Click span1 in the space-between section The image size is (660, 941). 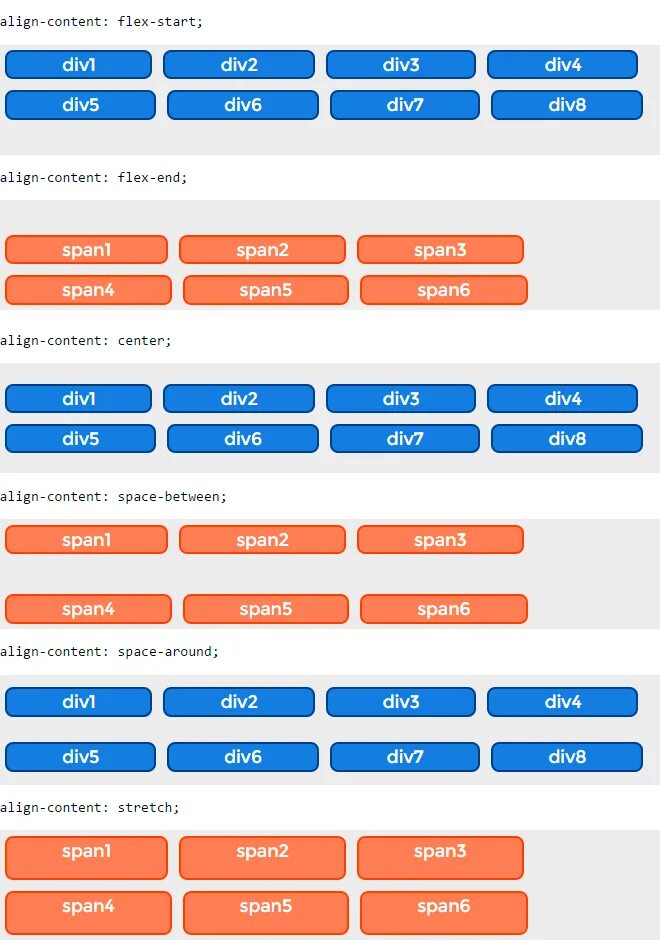tap(86, 540)
